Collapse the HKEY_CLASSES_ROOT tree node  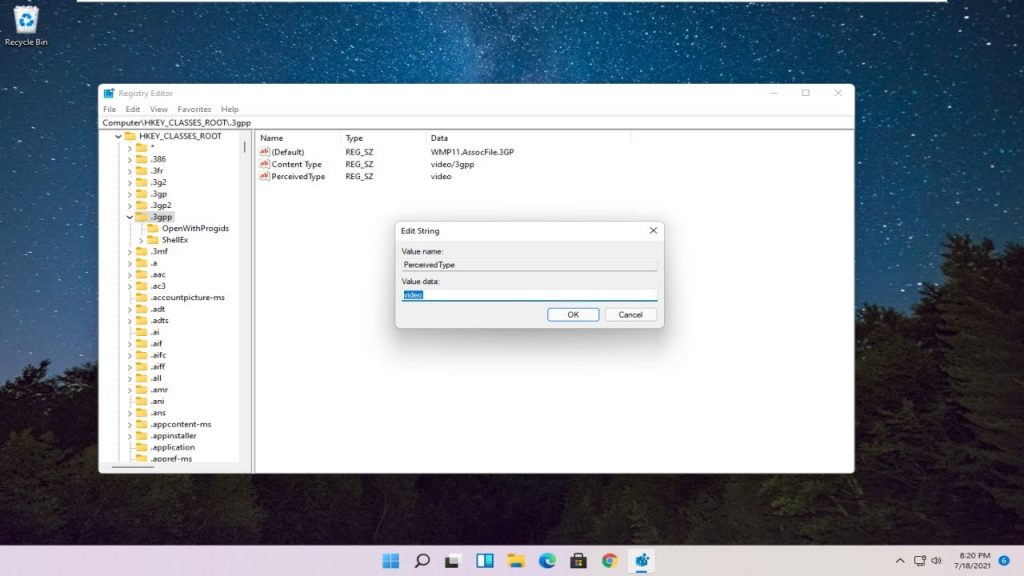[x=118, y=136]
